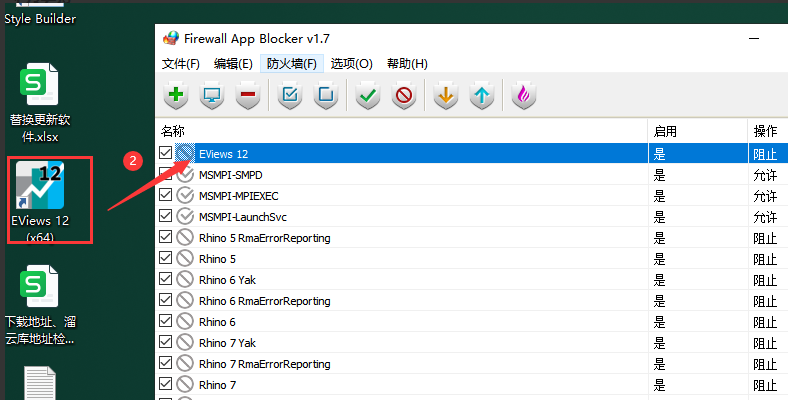Click the allow status icon of MSMPI-LaunchSvc
Viewport: 788px width, 400px height.
coord(185,217)
